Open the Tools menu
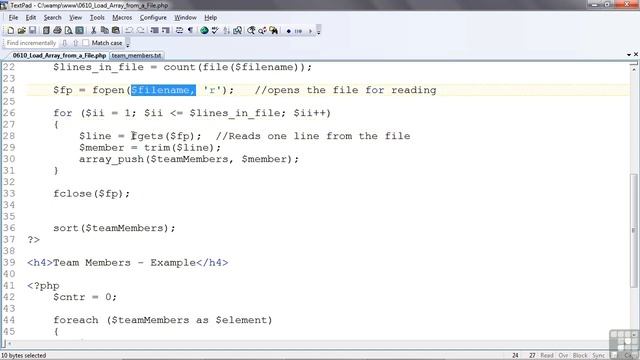The image size is (640, 360). [x=97, y=18]
